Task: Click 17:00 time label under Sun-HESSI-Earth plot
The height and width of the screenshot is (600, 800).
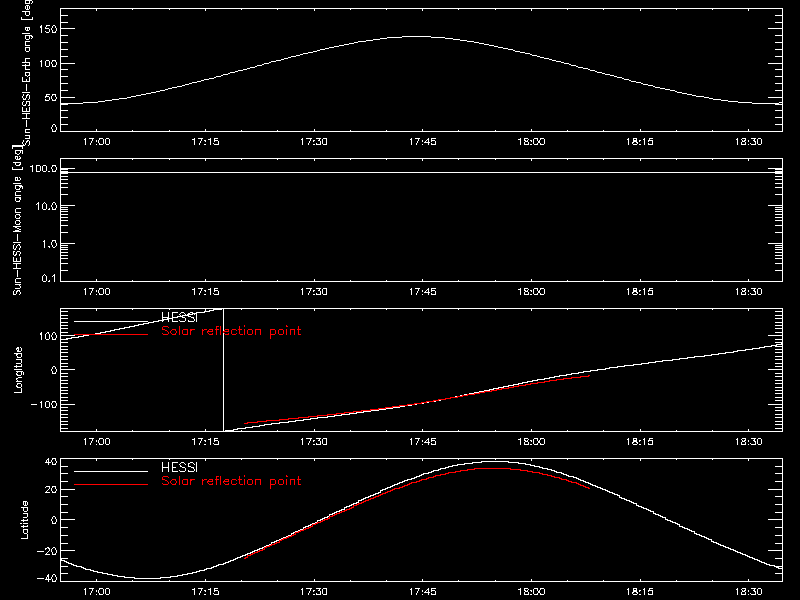Action: coord(96,142)
